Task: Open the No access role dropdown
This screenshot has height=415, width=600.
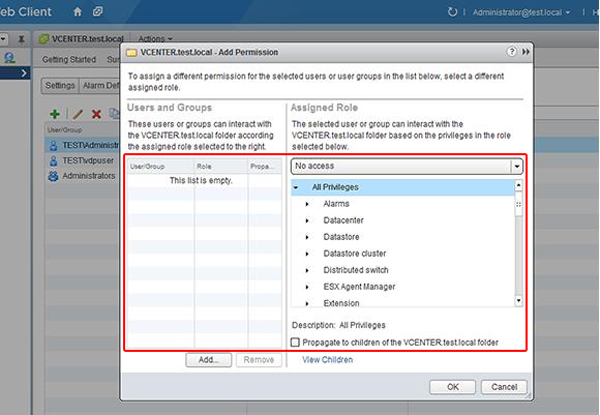Action: click(407, 166)
